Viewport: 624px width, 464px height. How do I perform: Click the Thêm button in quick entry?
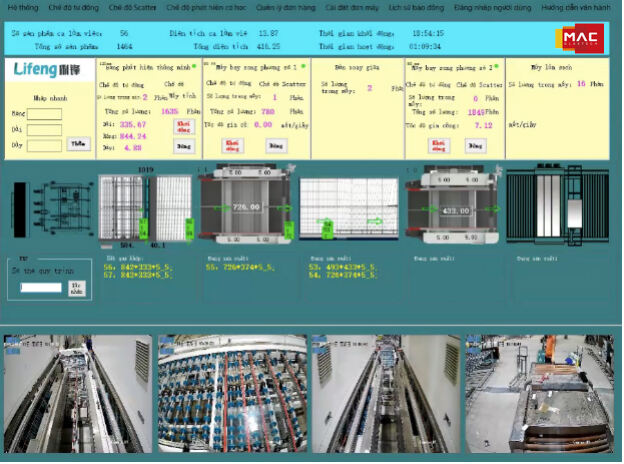(78, 144)
